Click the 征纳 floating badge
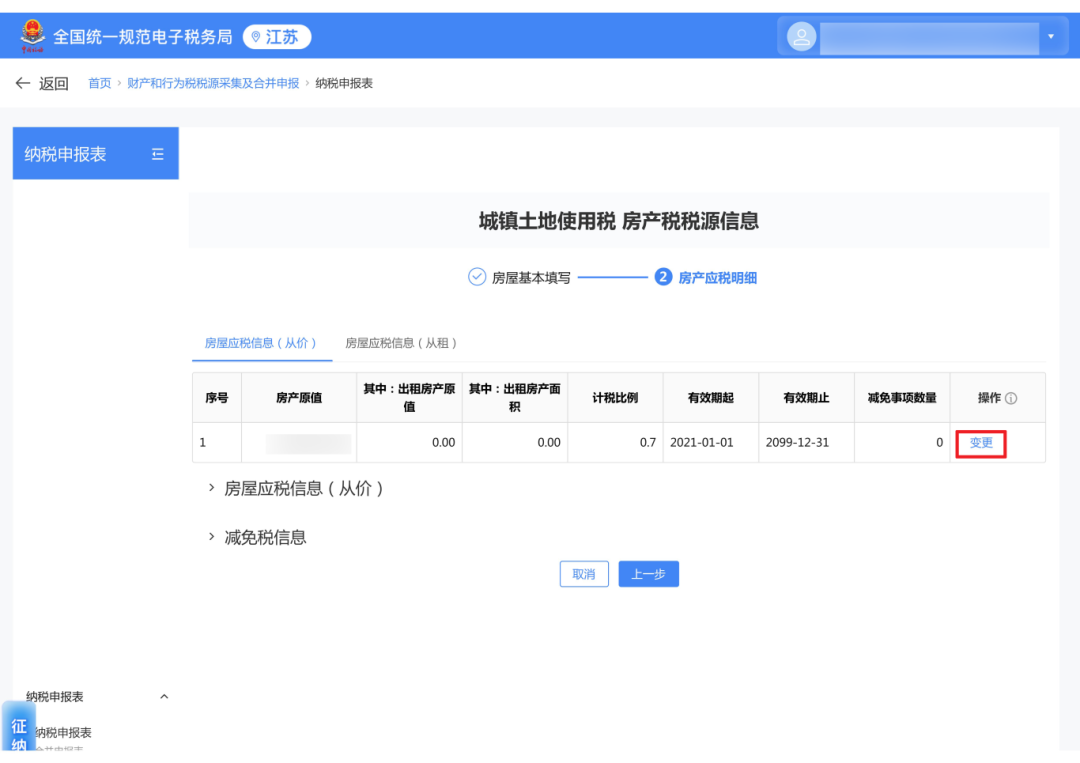Screen dimensions: 1080x763 point(19,728)
